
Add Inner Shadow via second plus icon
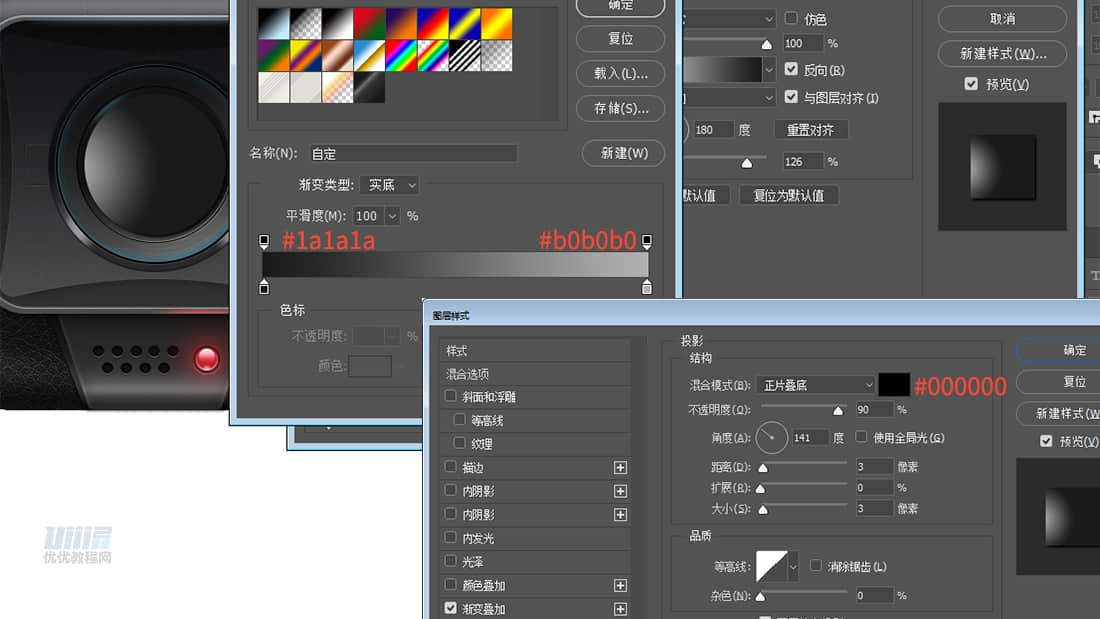tap(620, 514)
